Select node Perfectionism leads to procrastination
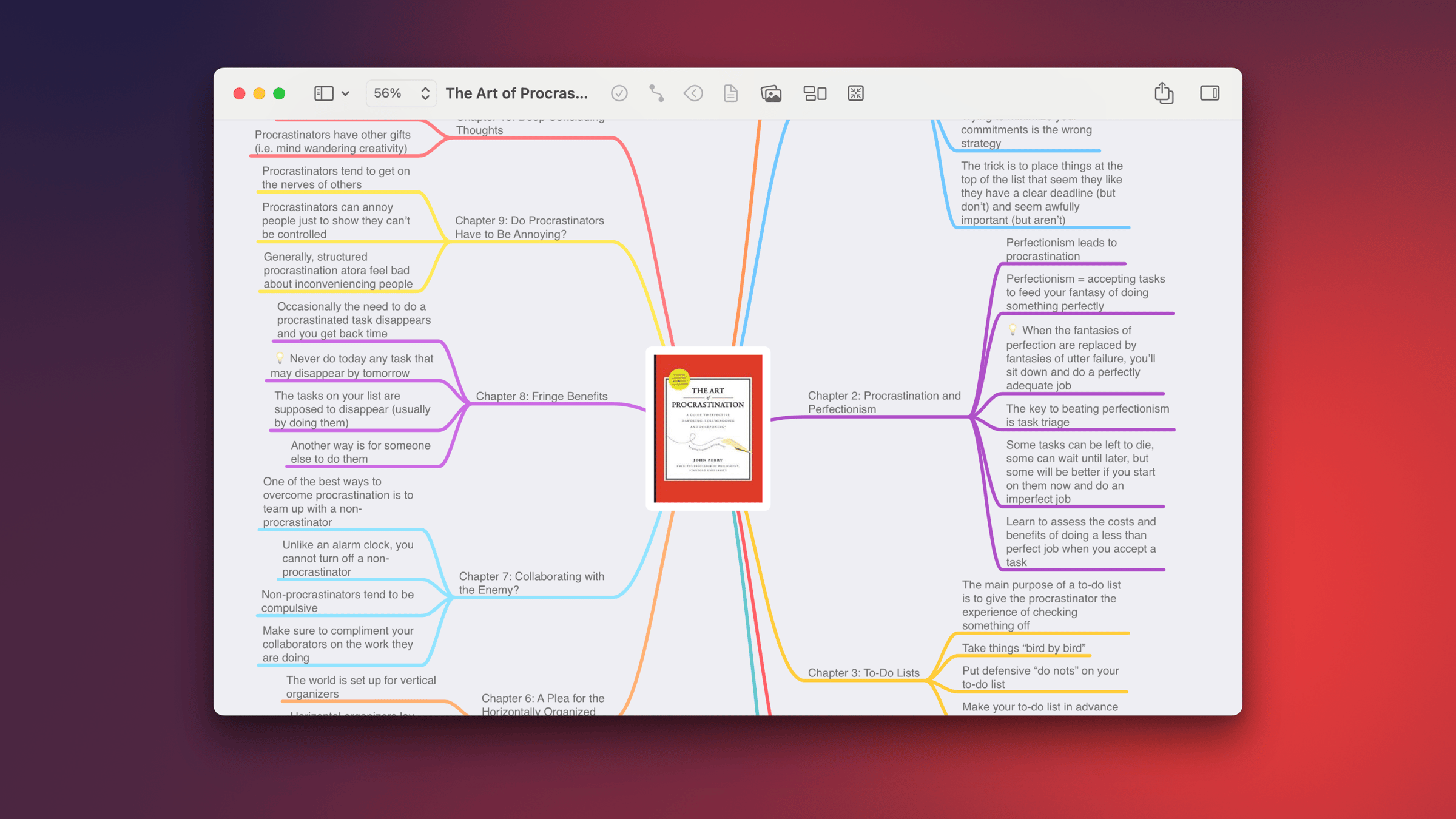The image size is (1456, 819). [x=1061, y=249]
